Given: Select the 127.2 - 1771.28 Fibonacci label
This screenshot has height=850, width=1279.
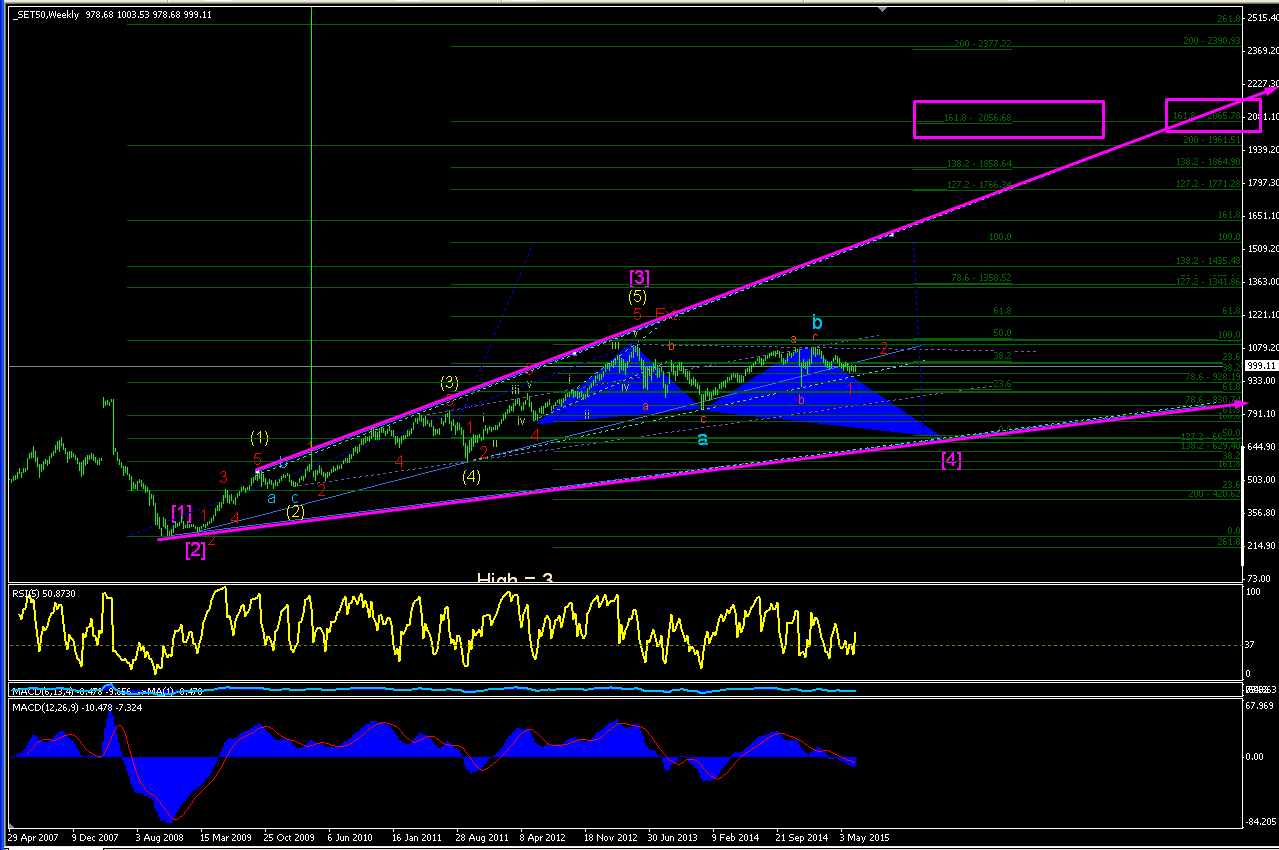Looking at the screenshot, I should click(1209, 183).
